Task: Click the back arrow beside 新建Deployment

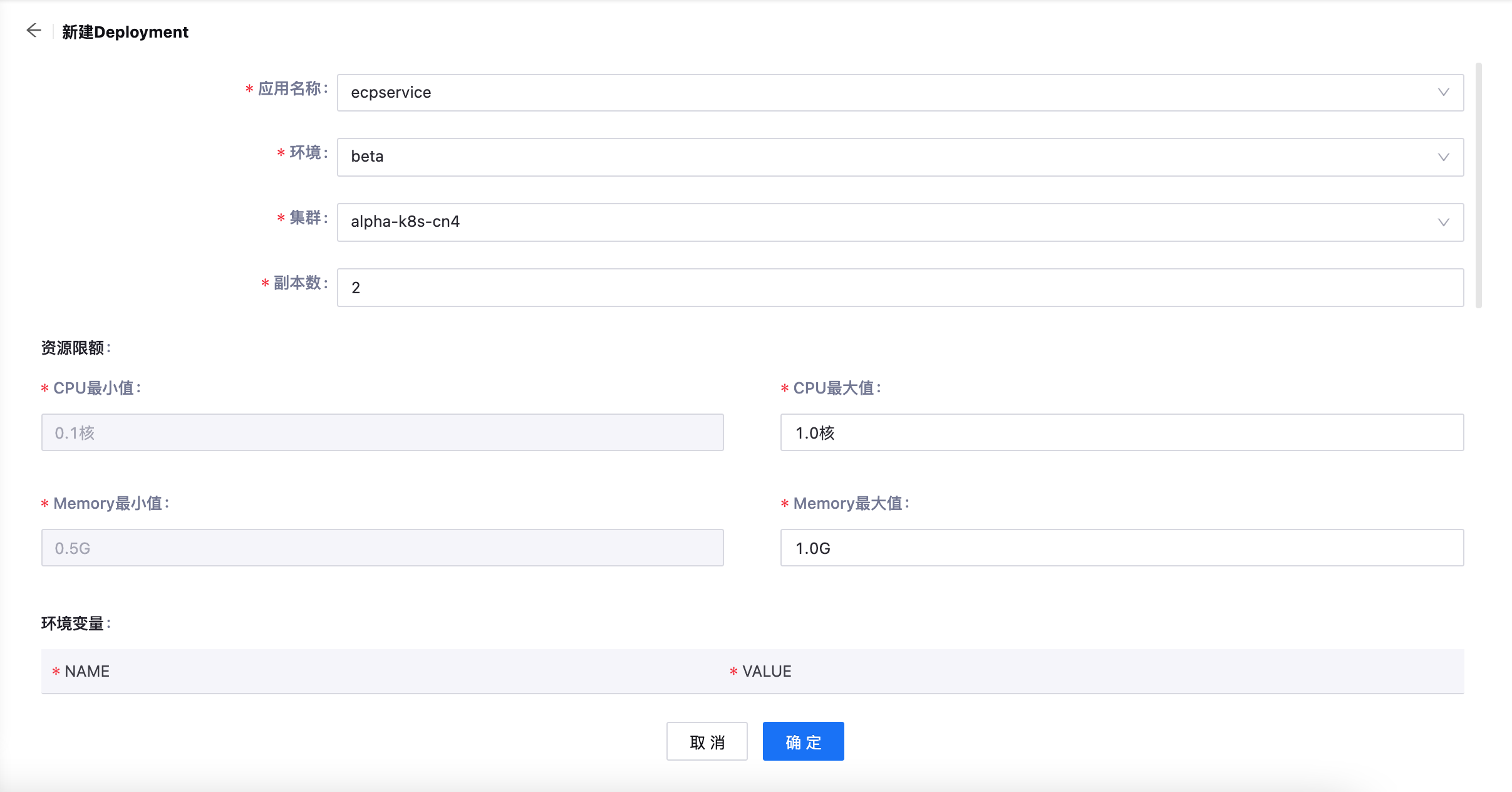Action: tap(34, 30)
